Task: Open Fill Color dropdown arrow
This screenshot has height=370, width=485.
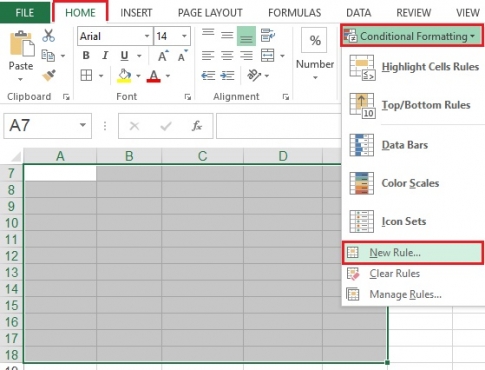Action: click(x=138, y=76)
